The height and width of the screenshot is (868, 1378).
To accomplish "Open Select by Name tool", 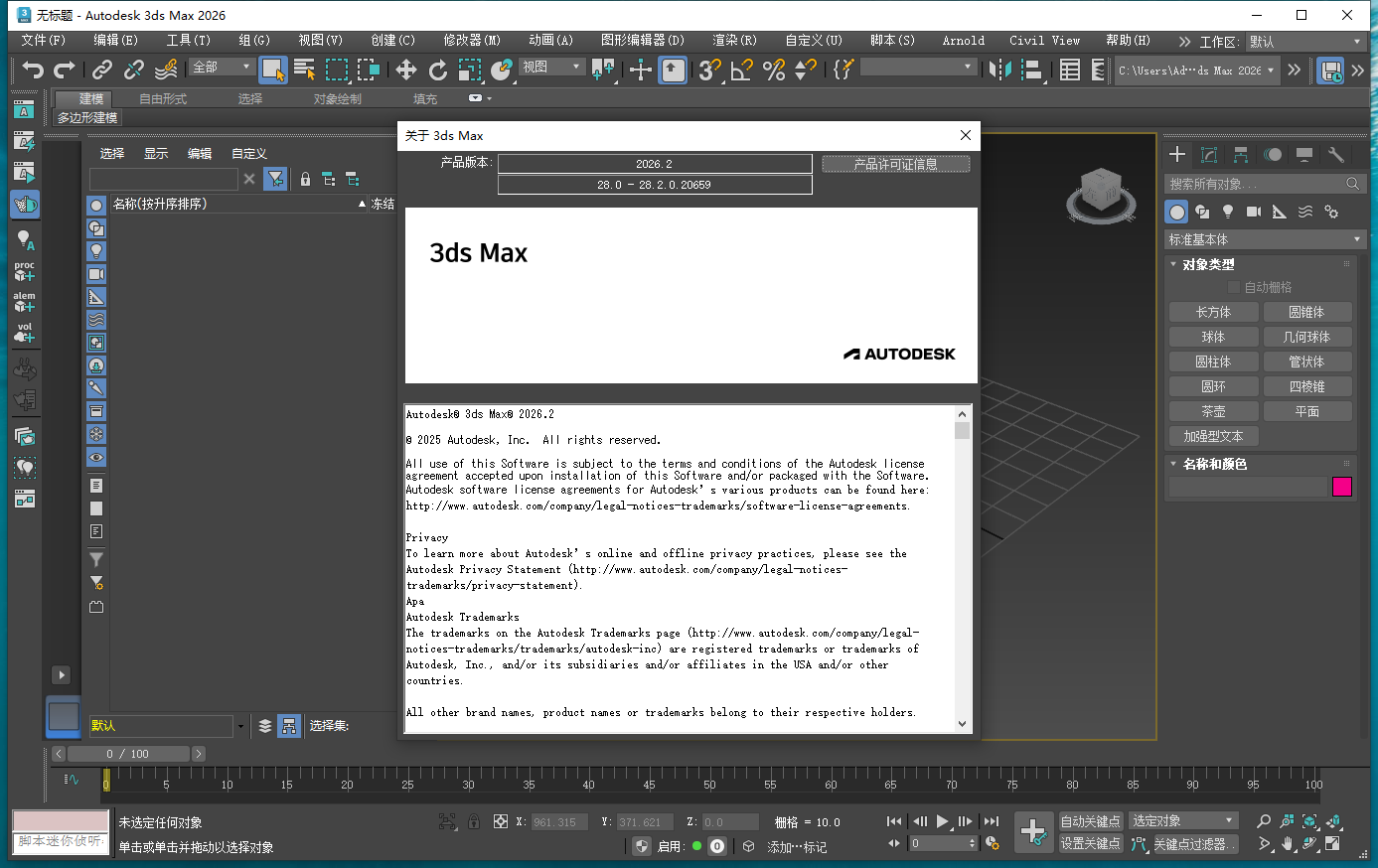I will 305,70.
